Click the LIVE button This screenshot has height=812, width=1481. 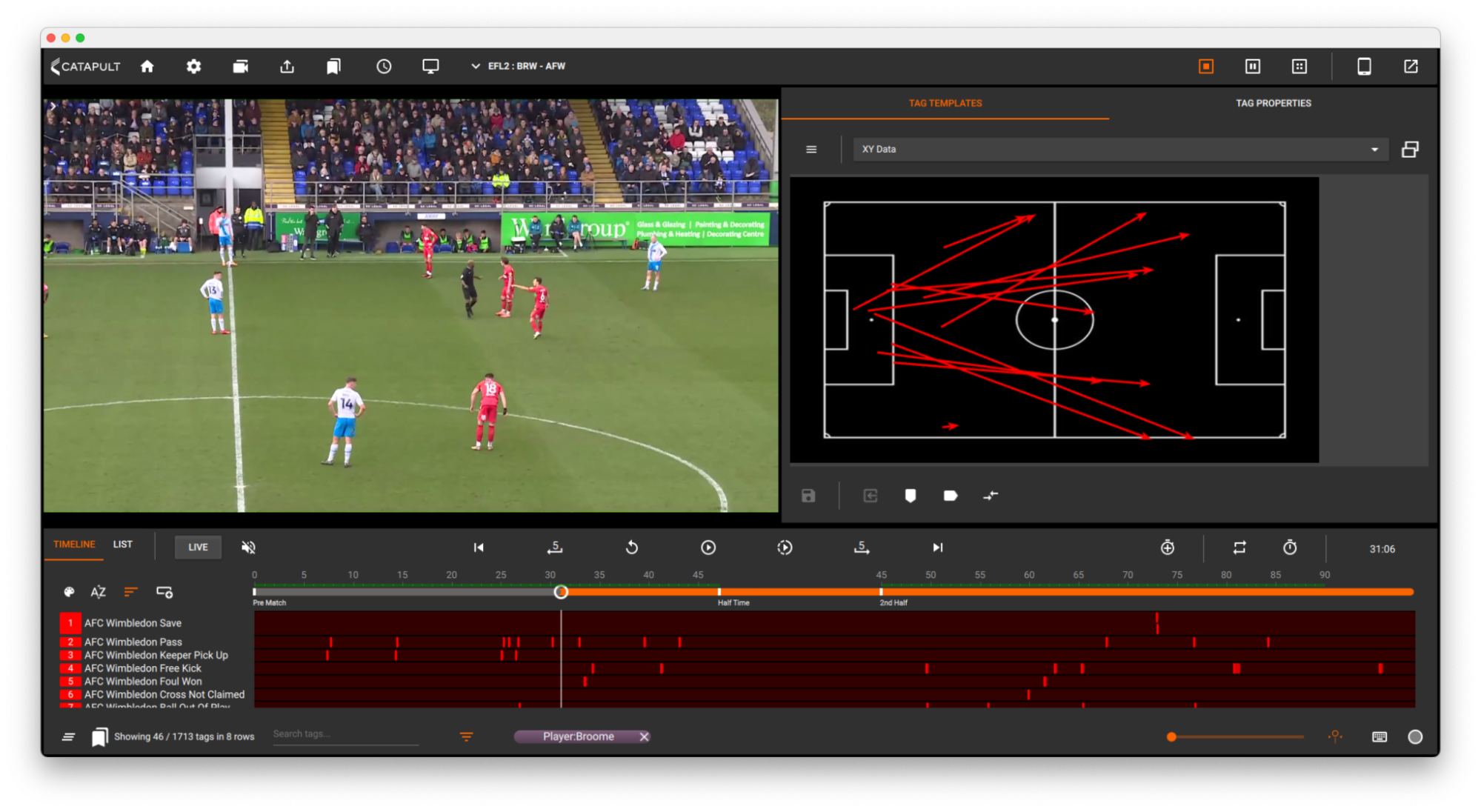198,548
